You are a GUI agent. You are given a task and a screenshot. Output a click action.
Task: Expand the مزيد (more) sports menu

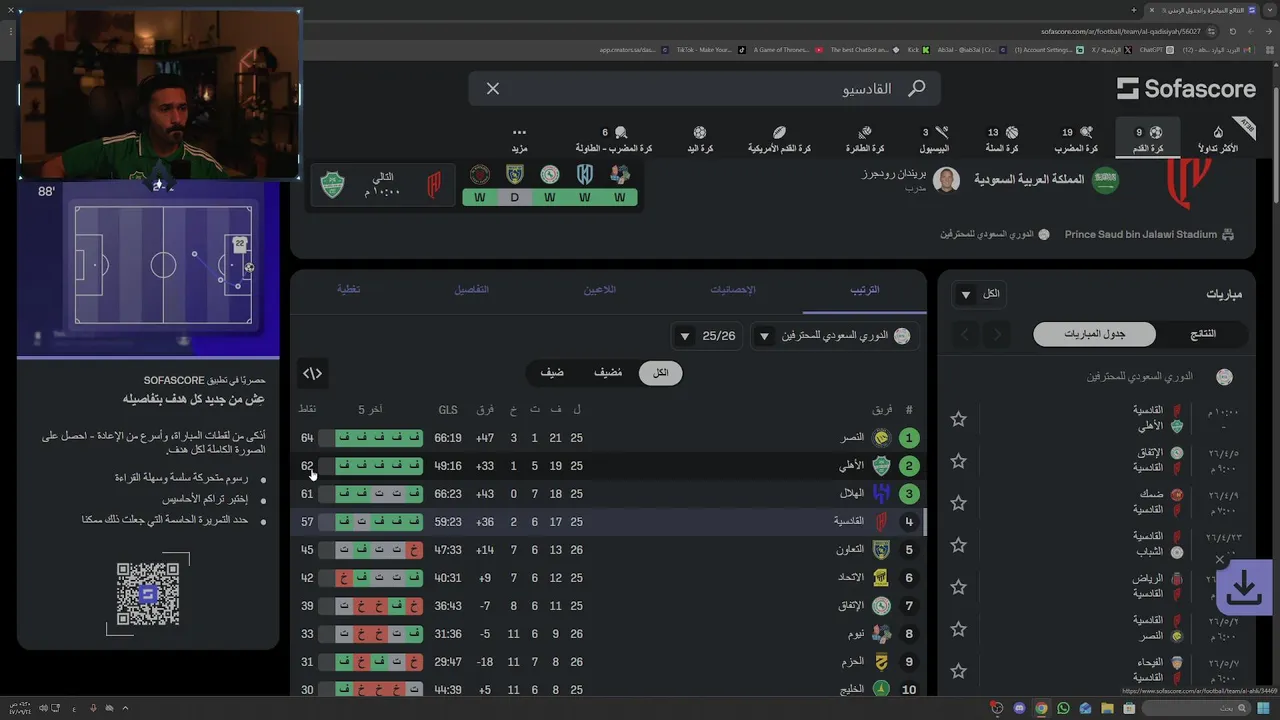519,139
